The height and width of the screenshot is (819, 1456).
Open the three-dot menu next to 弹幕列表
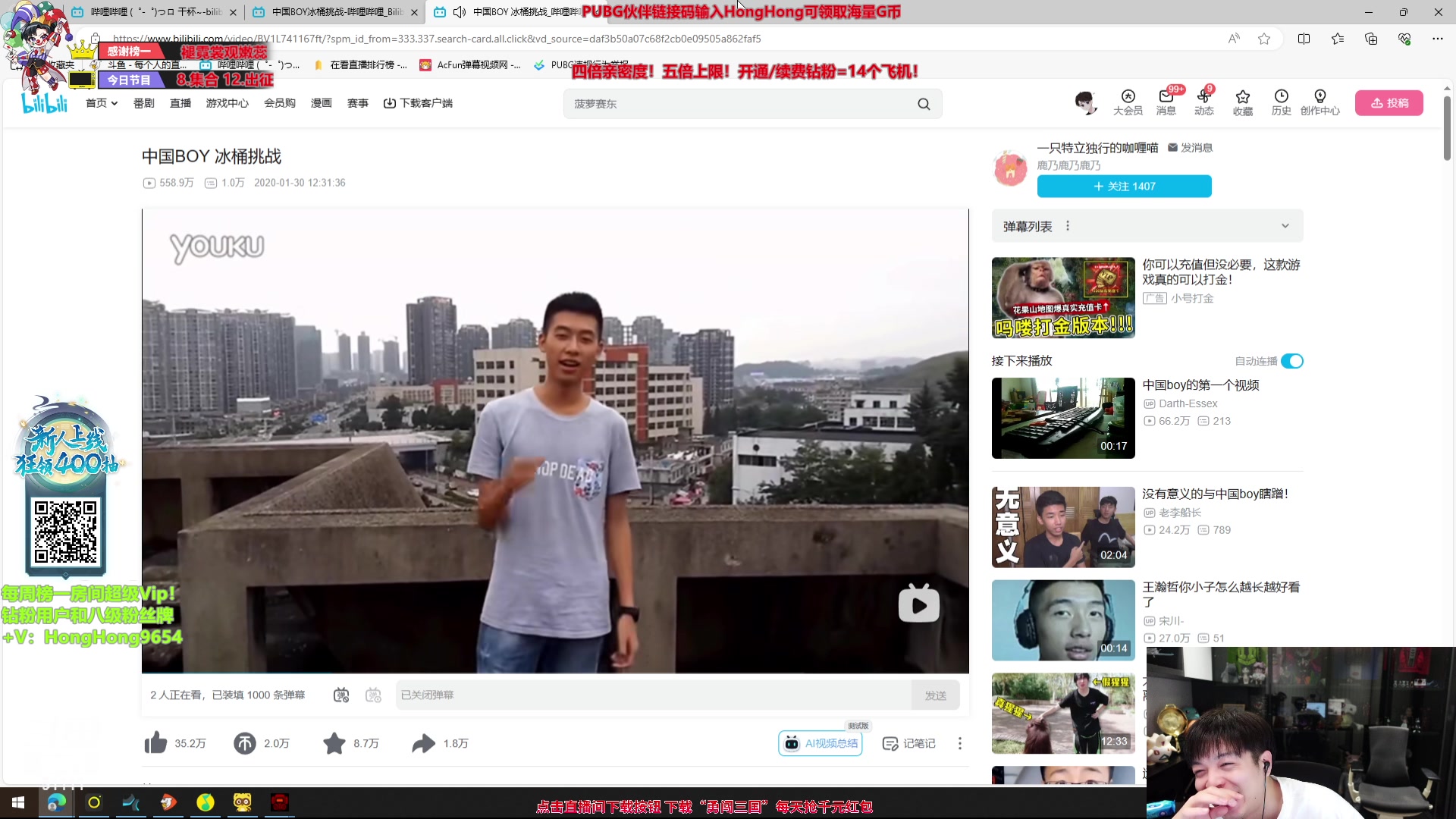1068,225
